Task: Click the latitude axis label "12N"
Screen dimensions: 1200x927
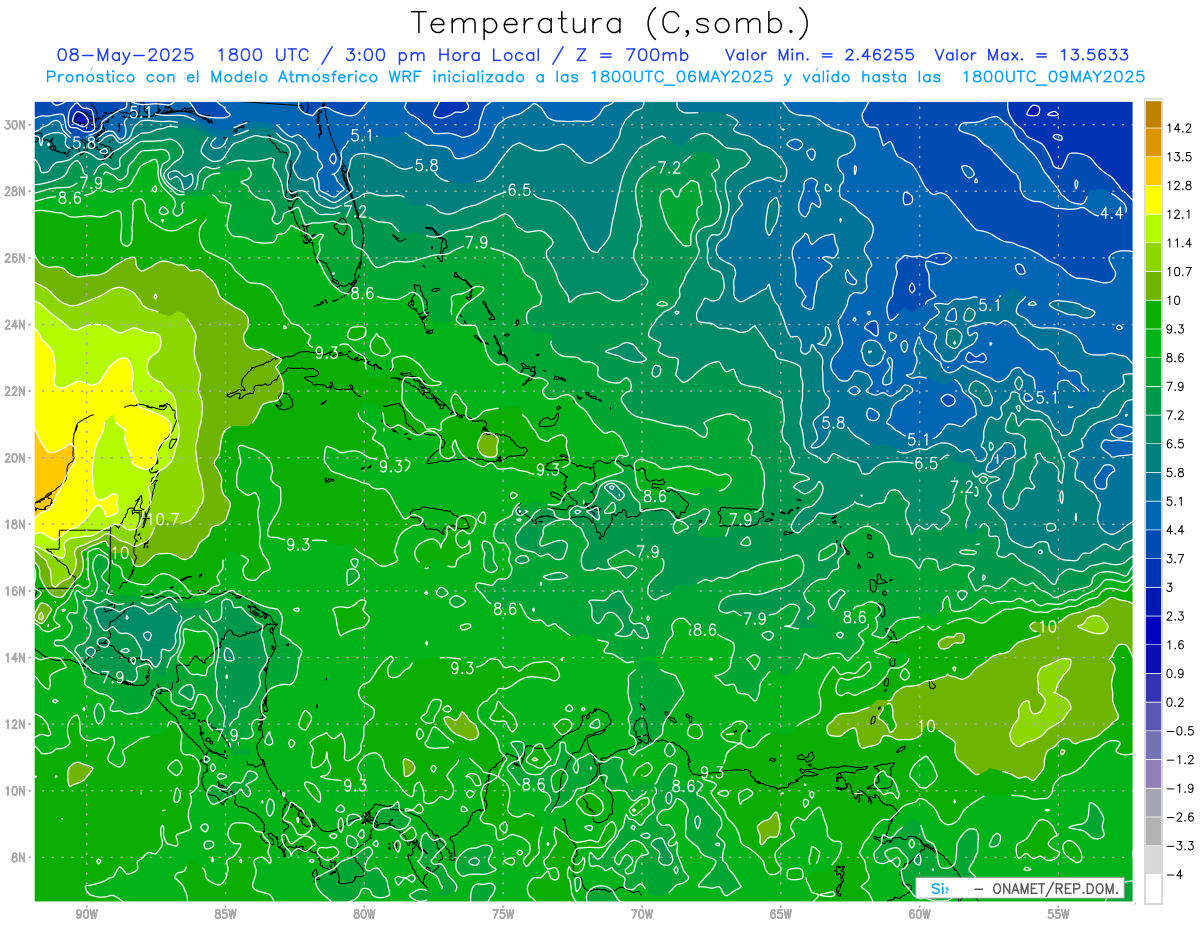Action: (17, 724)
